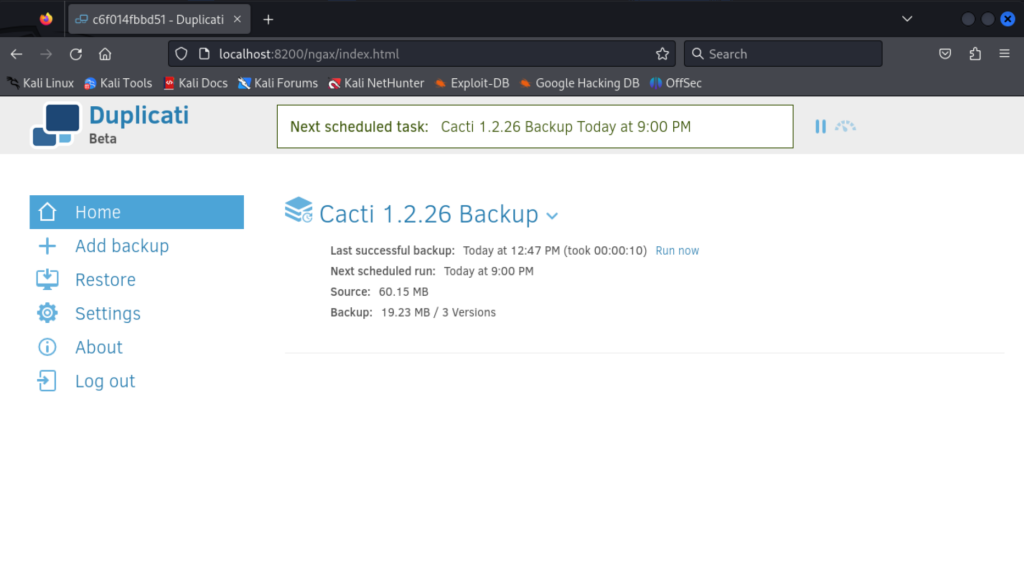Open the Firefox hamburger menu
1024x574 pixels.
tap(1004, 54)
